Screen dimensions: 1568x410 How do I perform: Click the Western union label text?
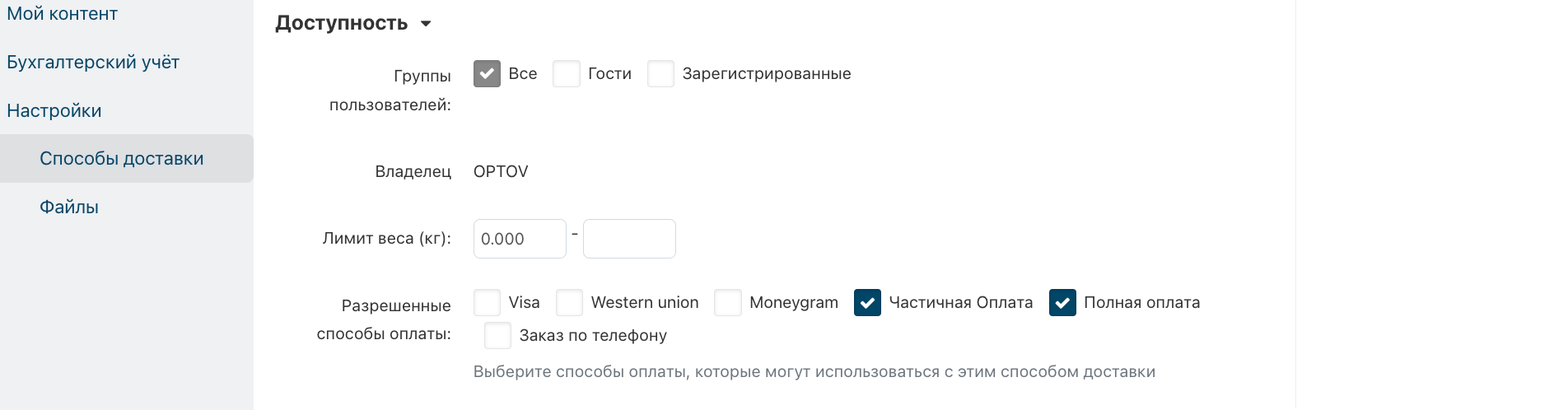(x=645, y=303)
